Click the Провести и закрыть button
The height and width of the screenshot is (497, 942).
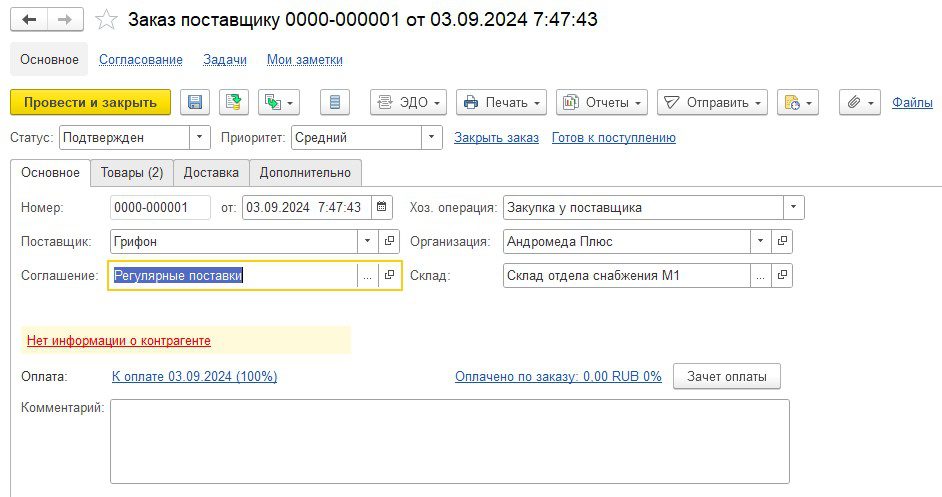(x=90, y=102)
